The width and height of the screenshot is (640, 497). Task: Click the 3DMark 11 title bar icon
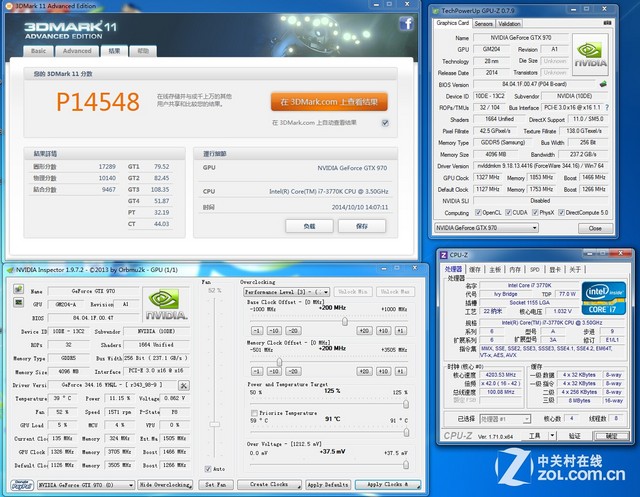pyautogui.click(x=10, y=6)
